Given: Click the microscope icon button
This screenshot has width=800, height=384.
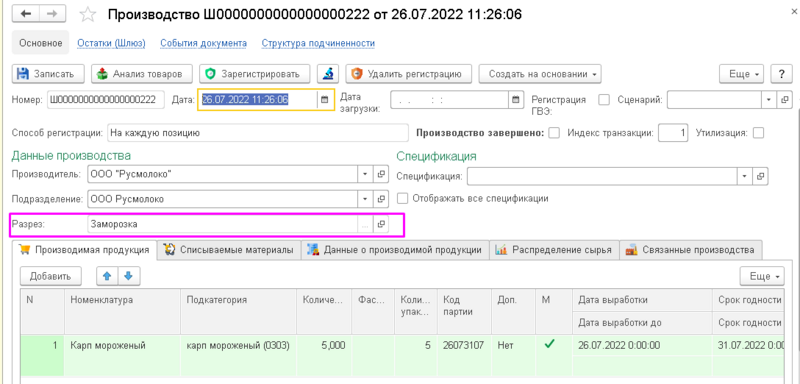Looking at the screenshot, I should click(x=328, y=74).
